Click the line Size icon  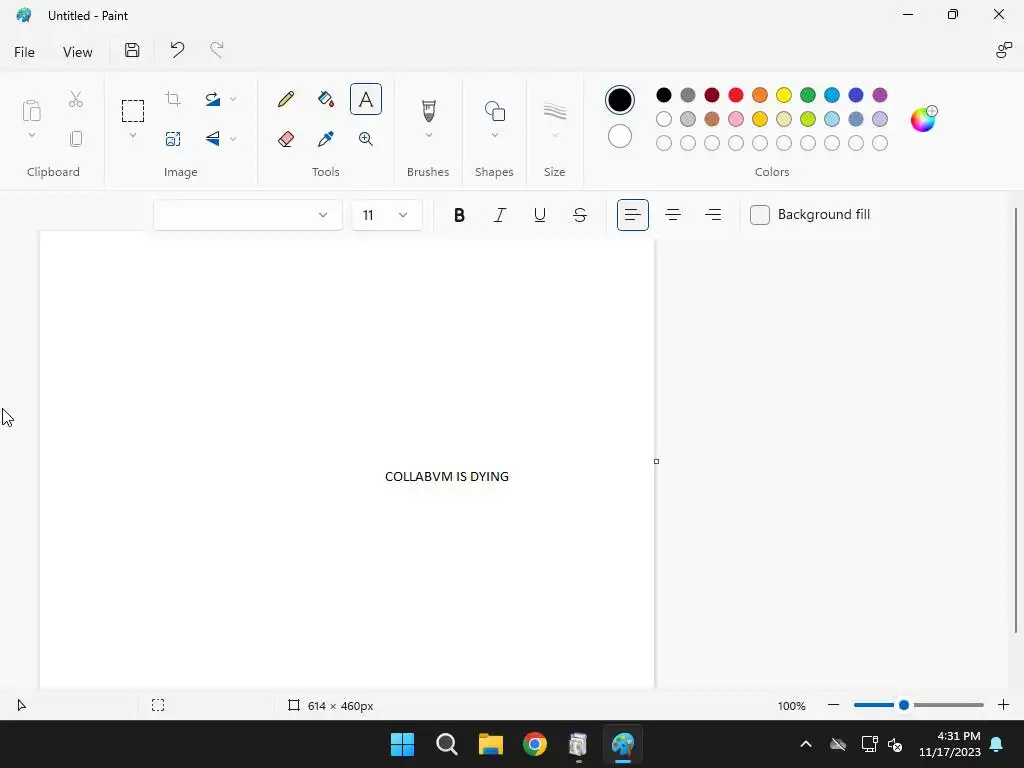tap(554, 111)
